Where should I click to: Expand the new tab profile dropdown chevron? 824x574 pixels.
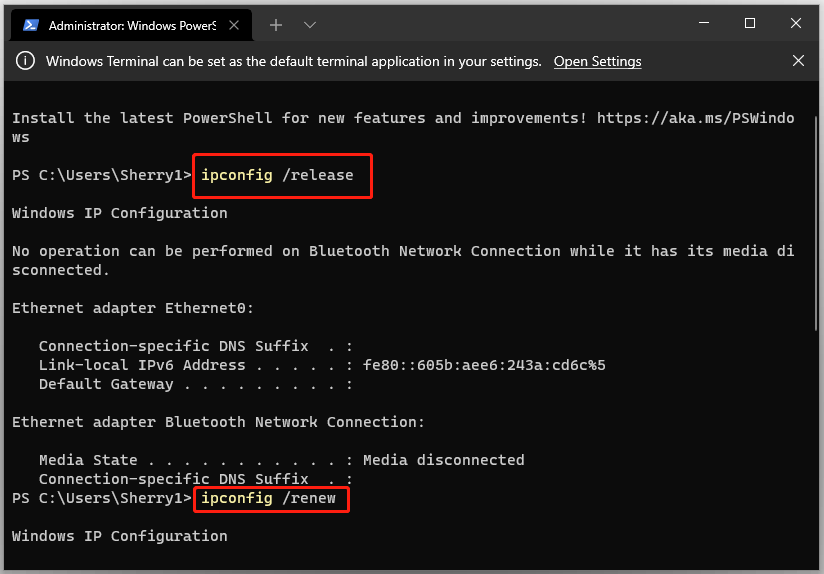pyautogui.click(x=310, y=25)
